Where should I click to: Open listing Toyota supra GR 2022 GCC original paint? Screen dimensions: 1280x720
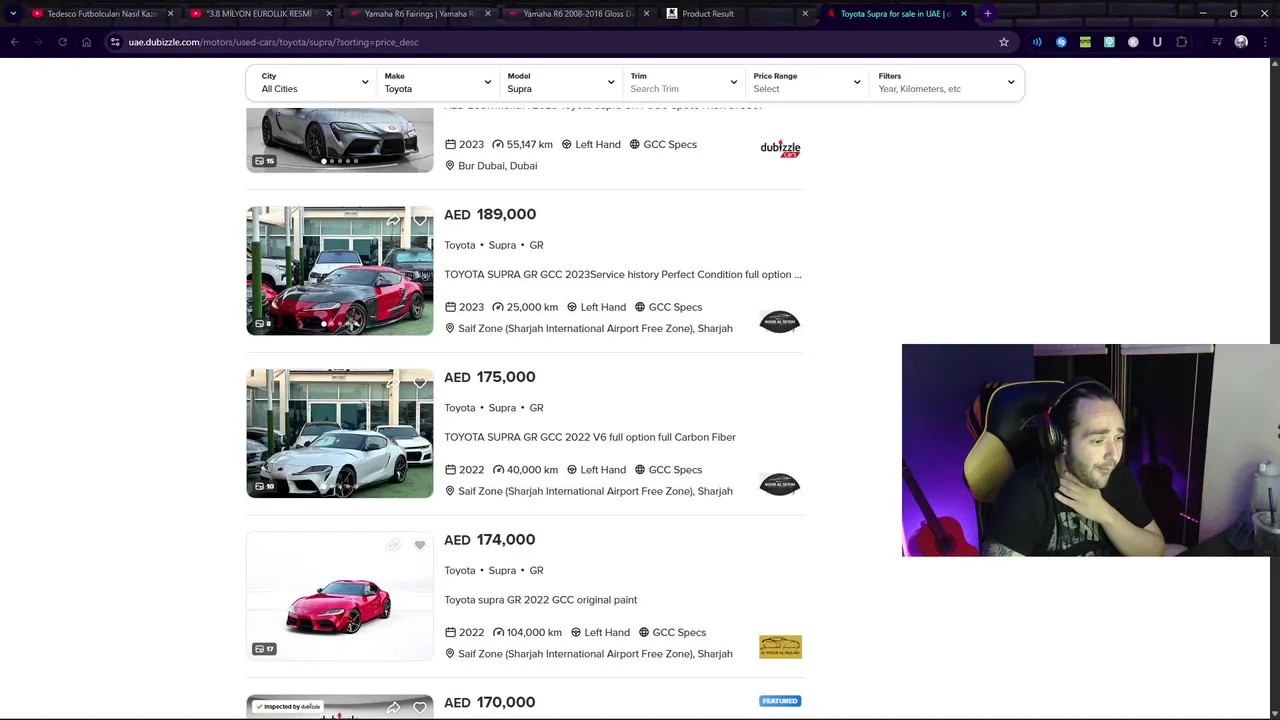(541, 600)
